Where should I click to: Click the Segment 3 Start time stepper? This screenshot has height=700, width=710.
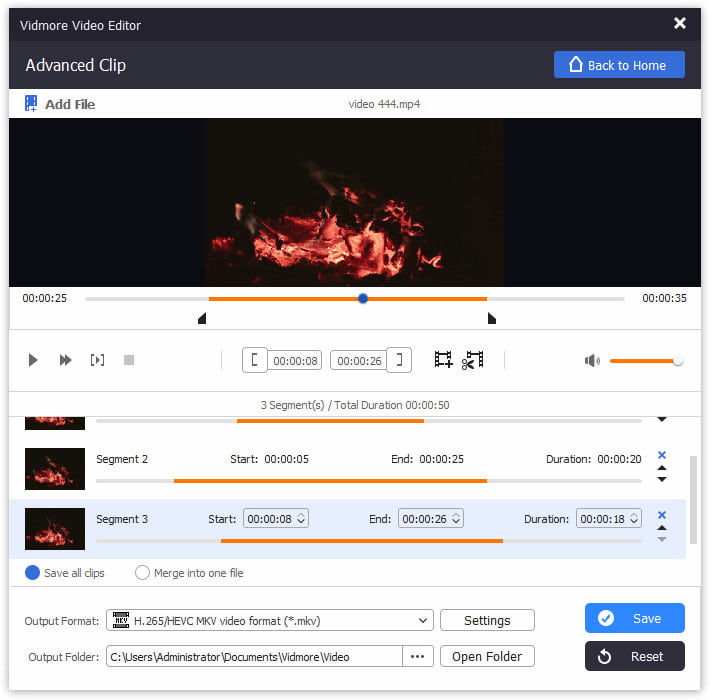pyautogui.click(x=301, y=519)
